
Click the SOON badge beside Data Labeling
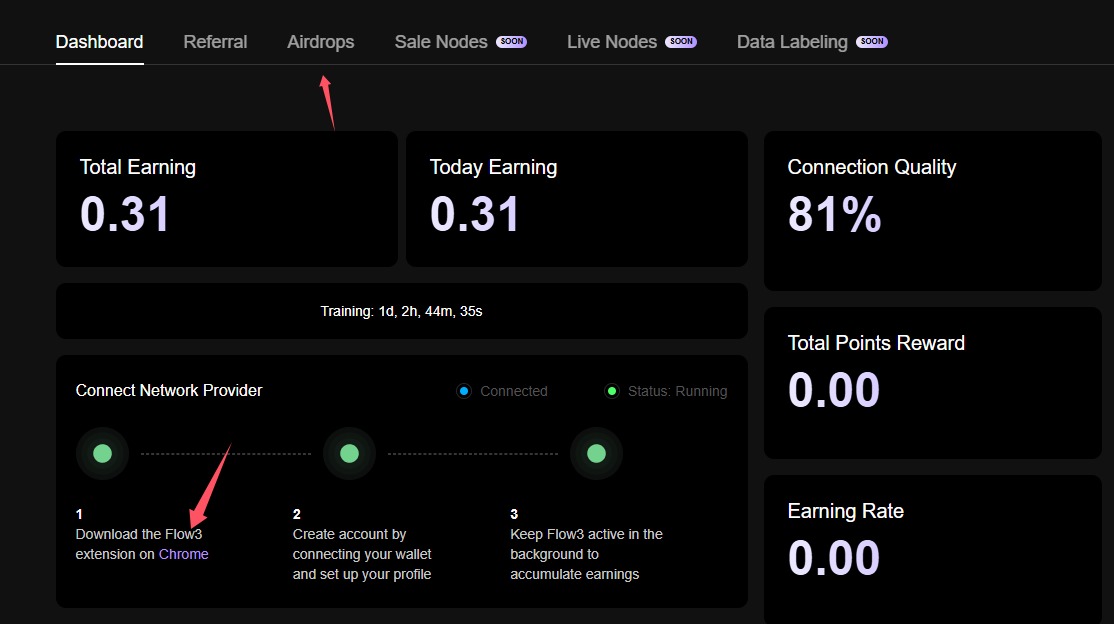click(x=872, y=41)
